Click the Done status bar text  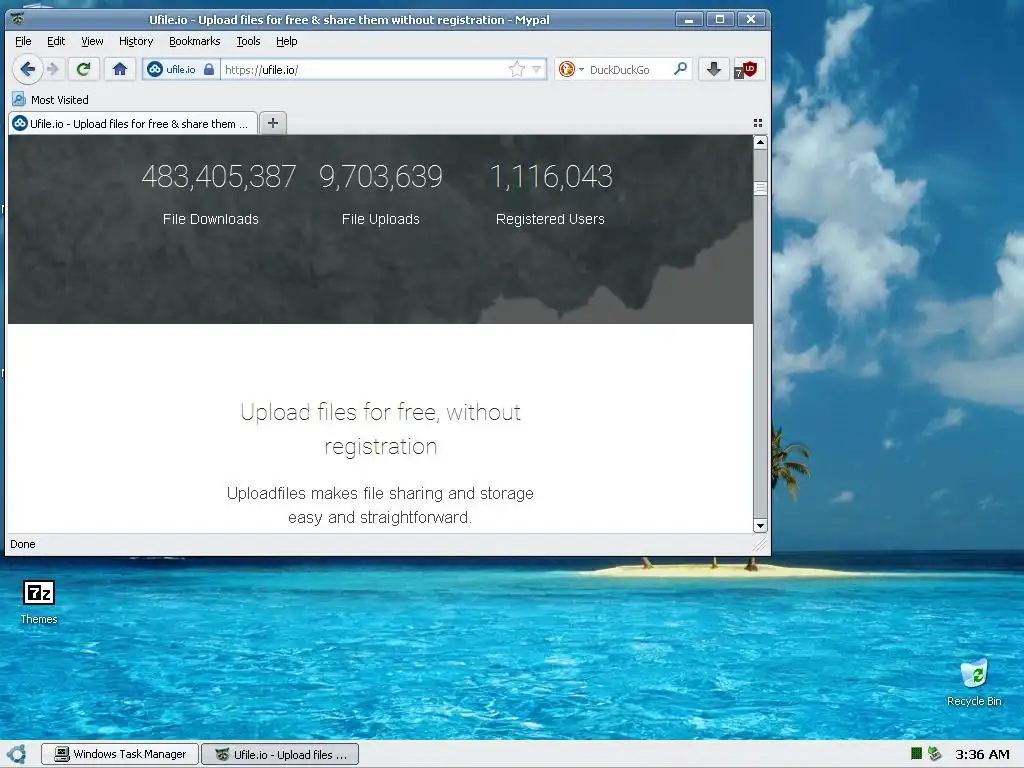pos(23,544)
